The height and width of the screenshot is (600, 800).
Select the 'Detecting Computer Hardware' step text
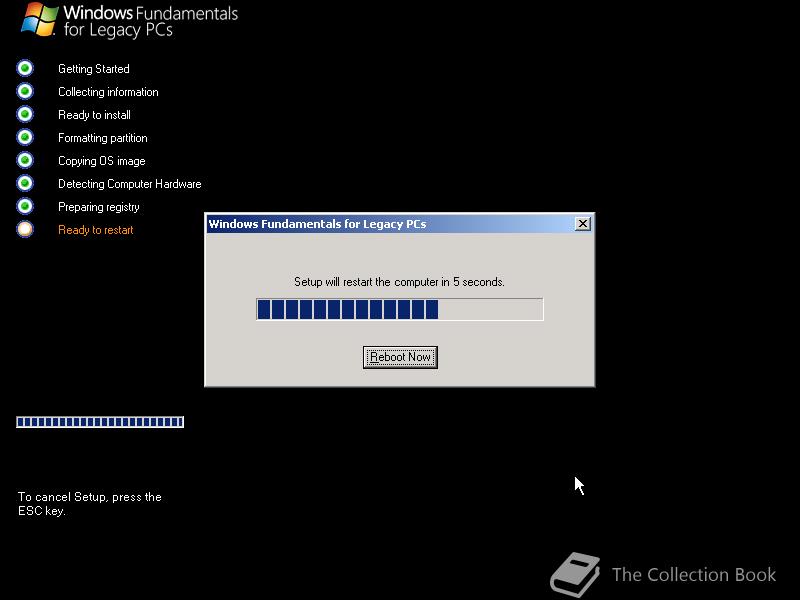130,184
